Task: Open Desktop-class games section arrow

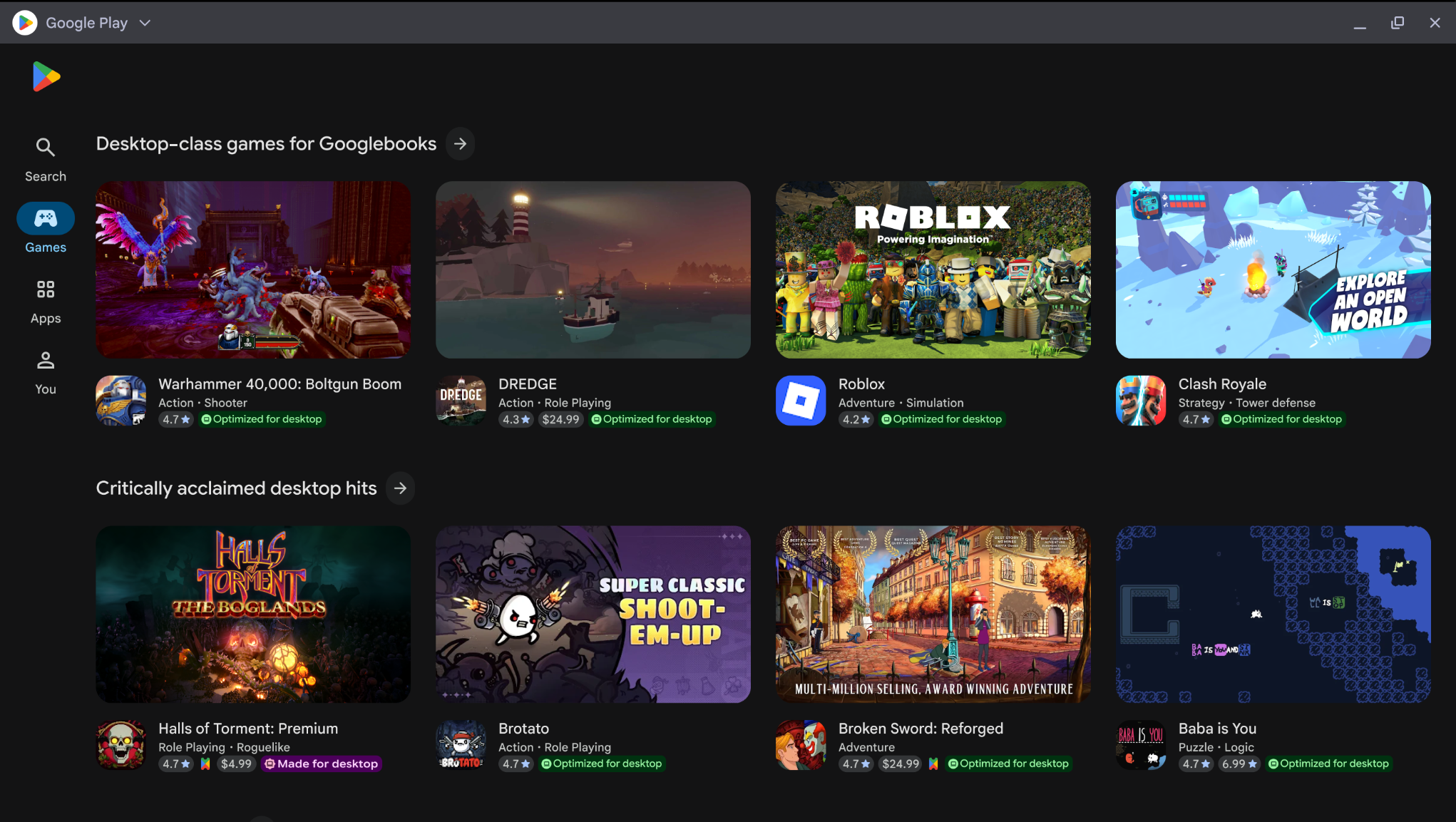Action: pos(461,144)
